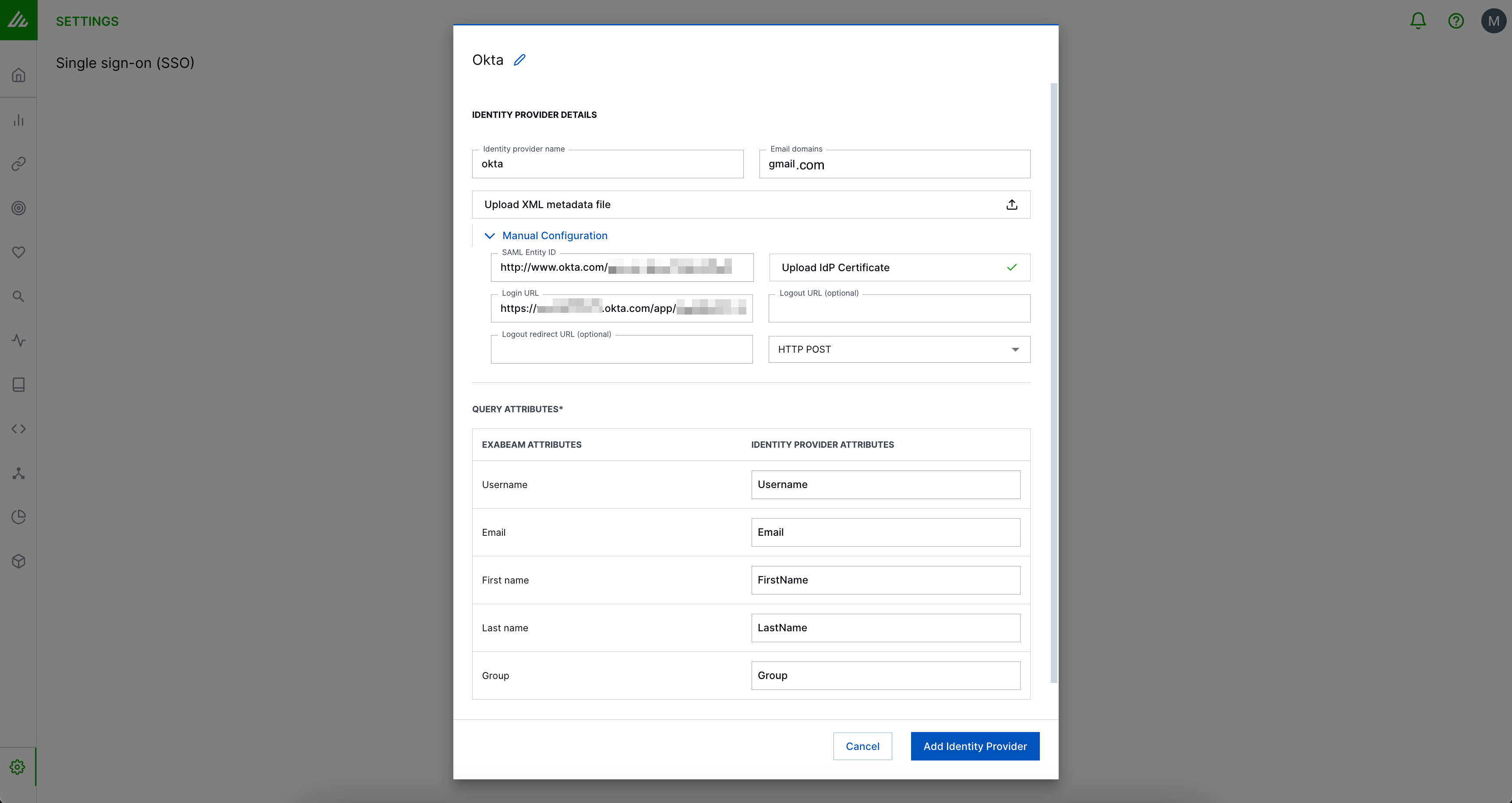Open the cube package icon in sidebar
This screenshot has height=803, width=1512.
[x=19, y=561]
